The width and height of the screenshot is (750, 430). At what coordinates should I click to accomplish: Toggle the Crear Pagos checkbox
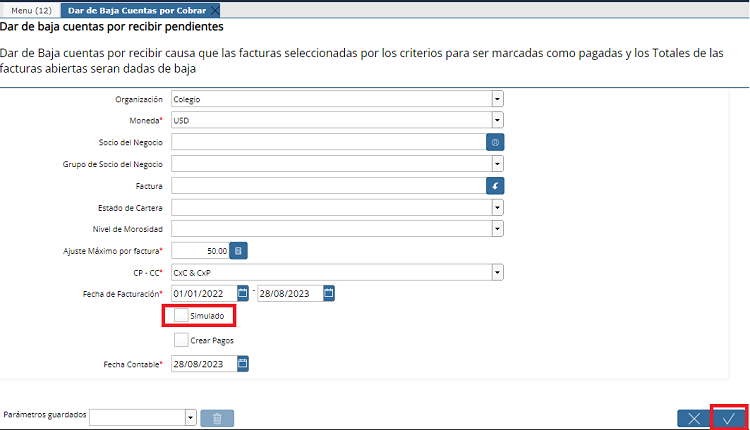pyautogui.click(x=181, y=340)
